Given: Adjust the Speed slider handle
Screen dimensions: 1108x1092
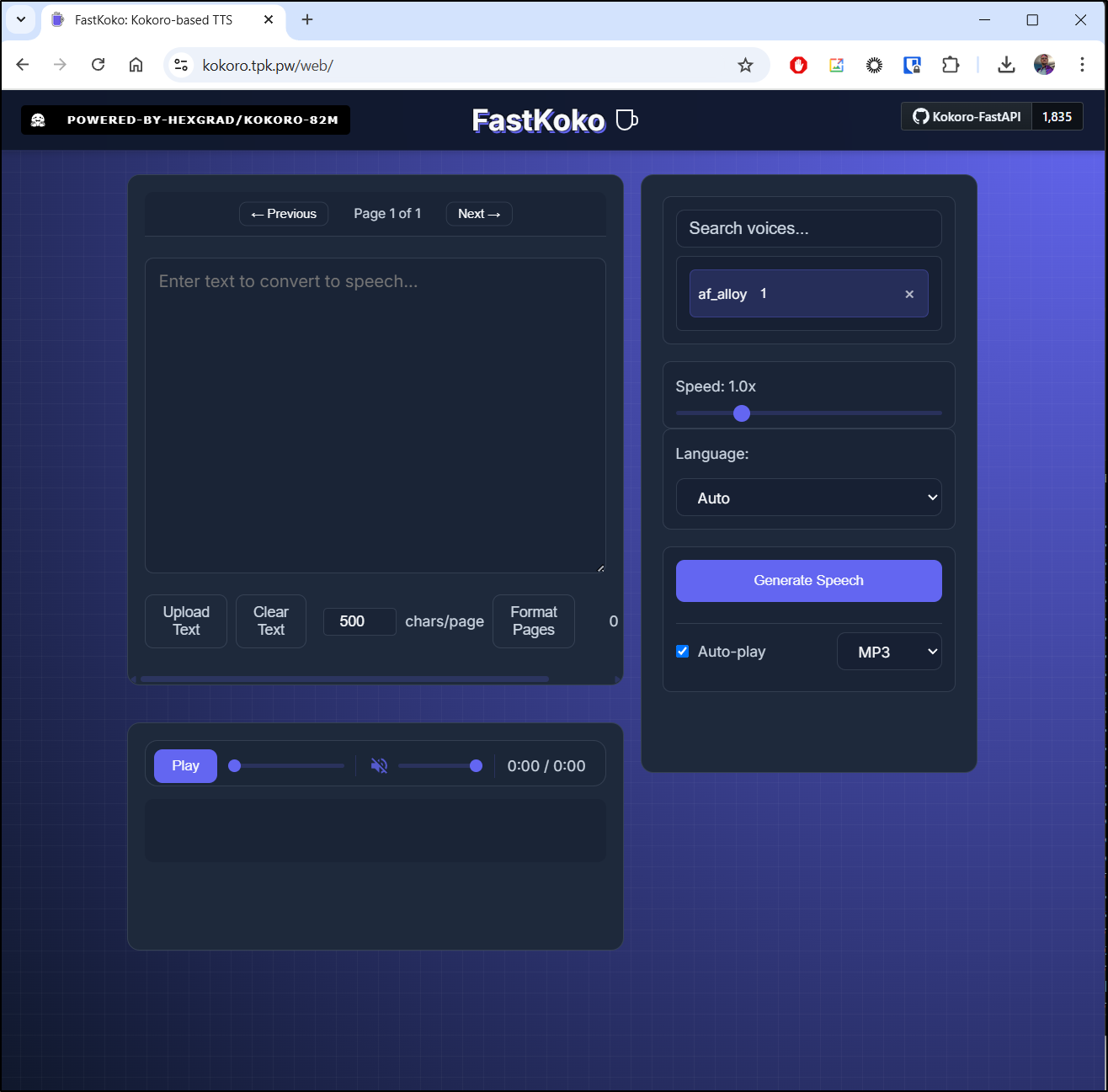Looking at the screenshot, I should pyautogui.click(x=742, y=413).
